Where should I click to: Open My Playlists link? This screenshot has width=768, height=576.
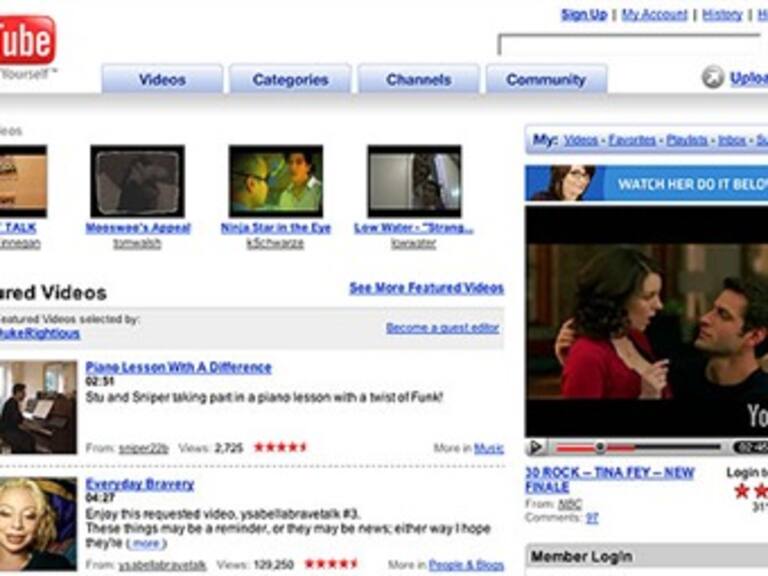pos(687,141)
